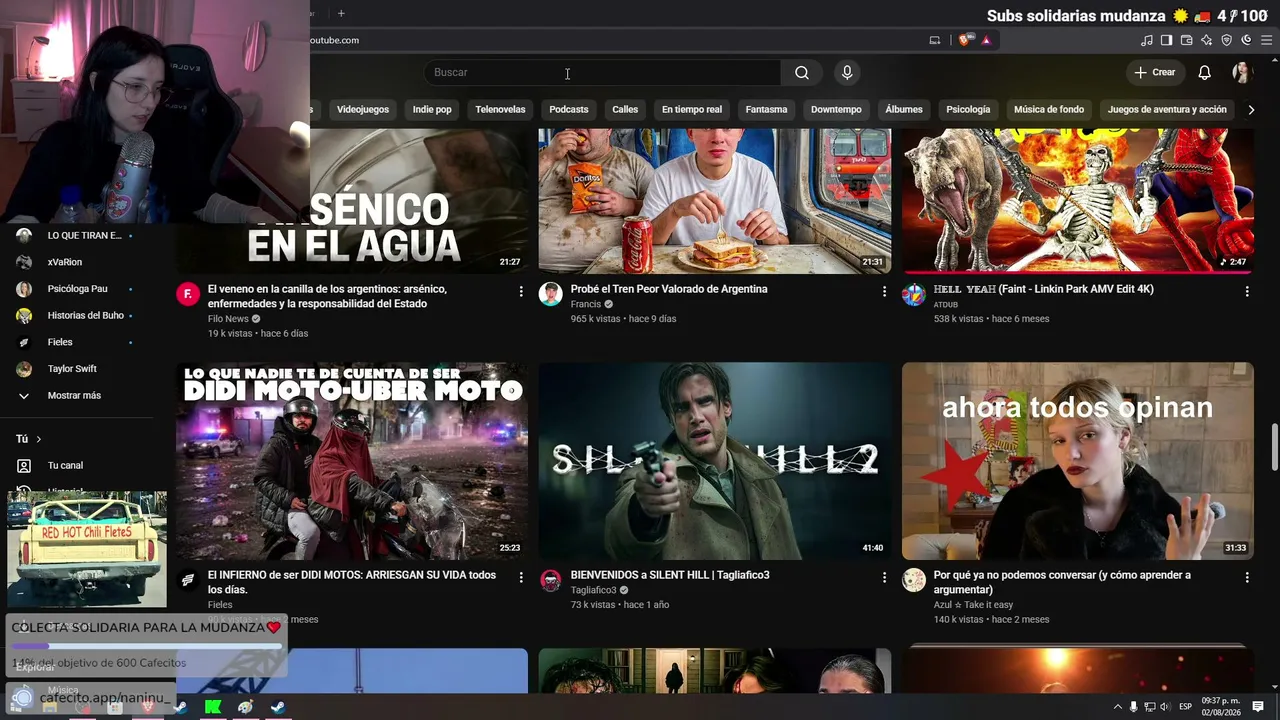This screenshot has width=1280, height=720.
Task: Open the Brave playlist music note icon
Action: point(1147,40)
